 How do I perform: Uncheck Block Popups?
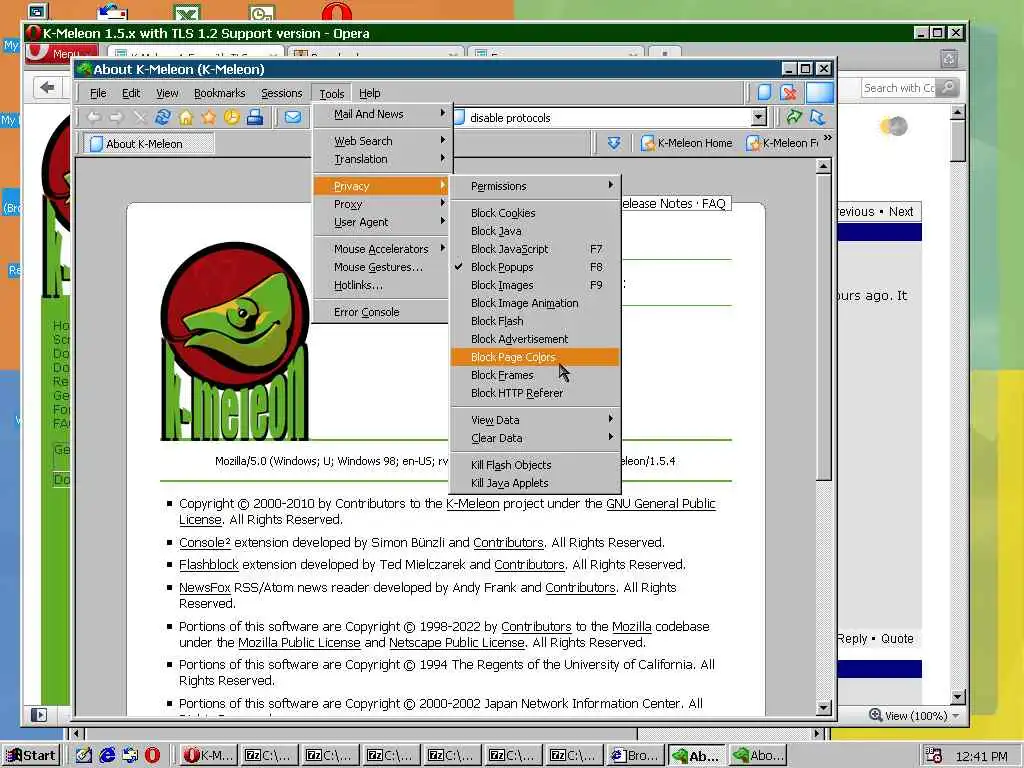pyautogui.click(x=535, y=267)
